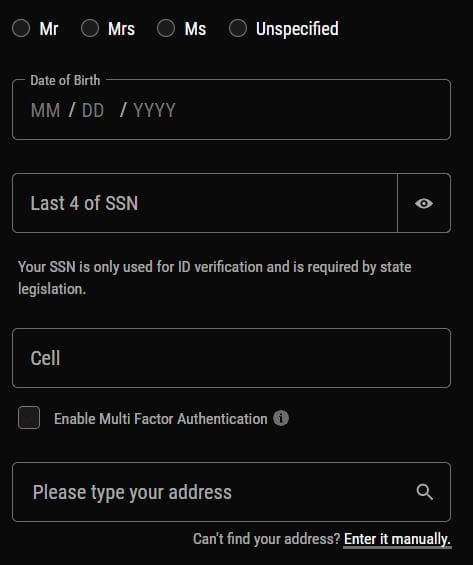Show the SSN digits with eye icon
The image size is (473, 565).
(424, 203)
